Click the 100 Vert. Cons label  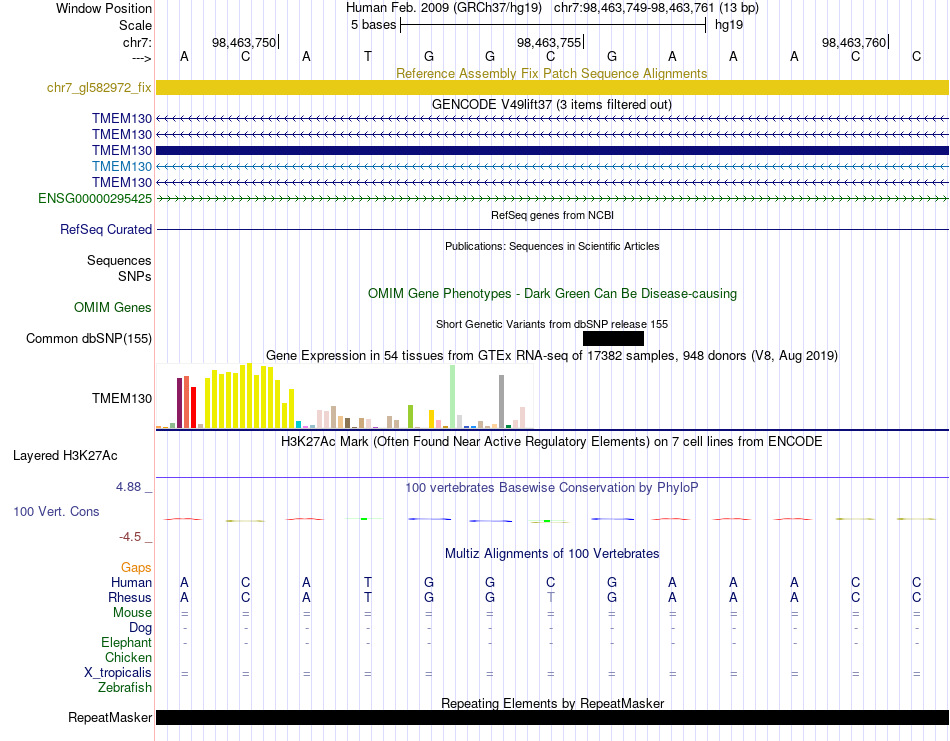[56, 511]
